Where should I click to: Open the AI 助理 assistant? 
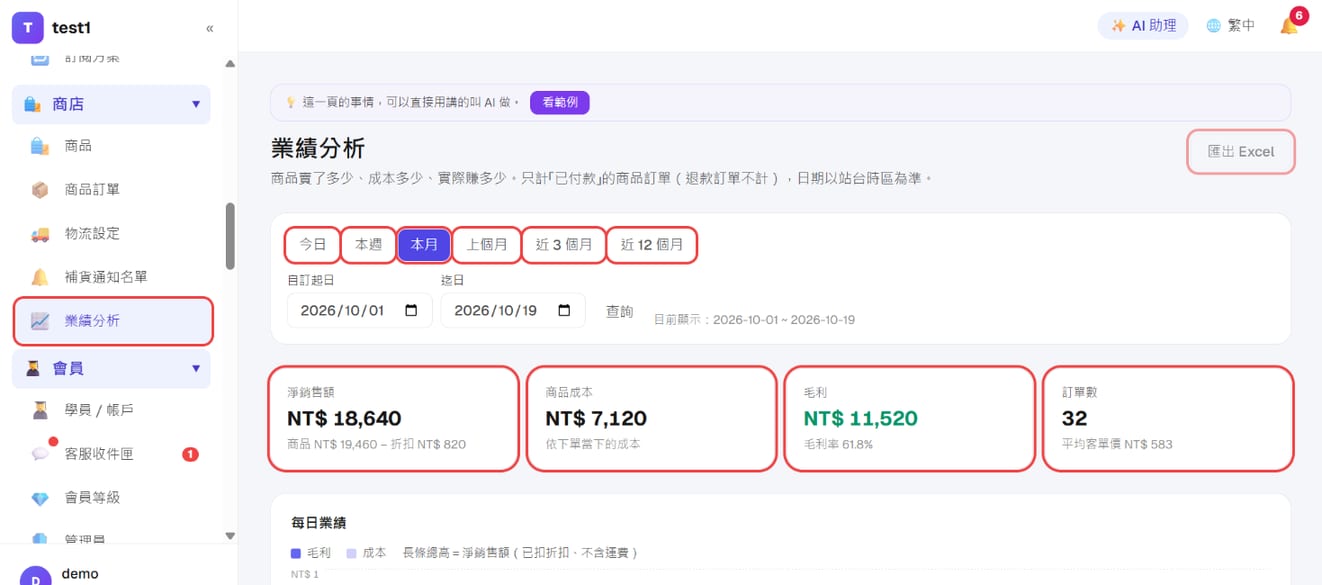(x=1143, y=26)
